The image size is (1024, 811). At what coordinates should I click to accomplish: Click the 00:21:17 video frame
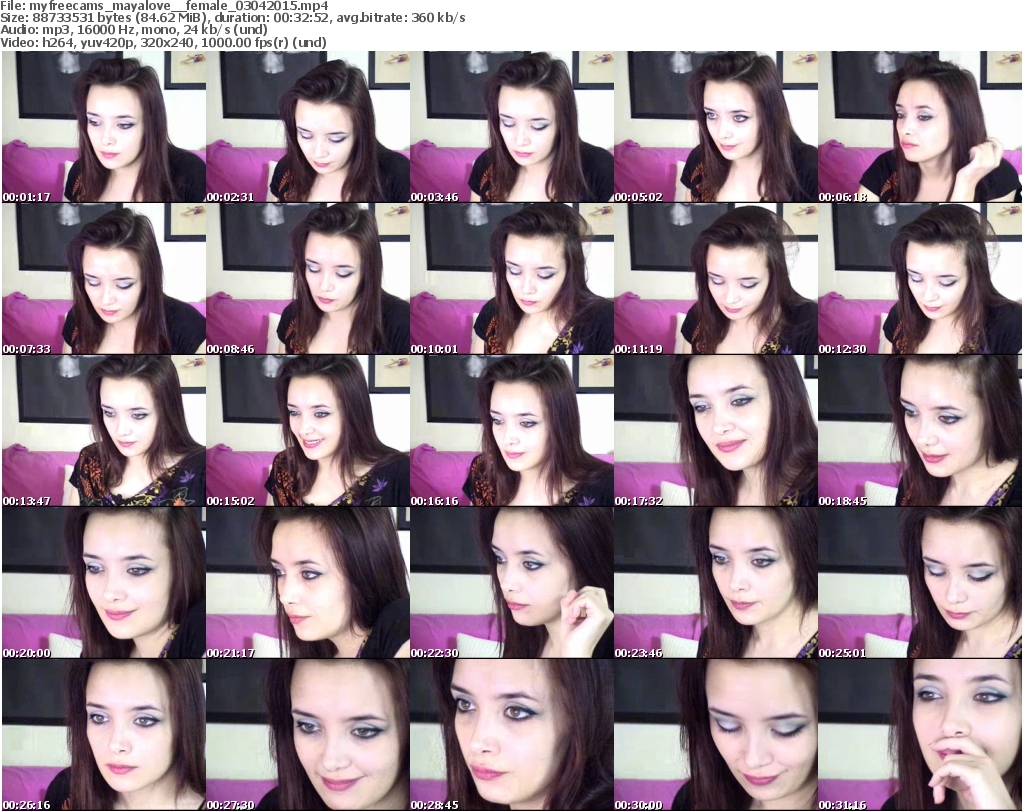click(x=308, y=583)
